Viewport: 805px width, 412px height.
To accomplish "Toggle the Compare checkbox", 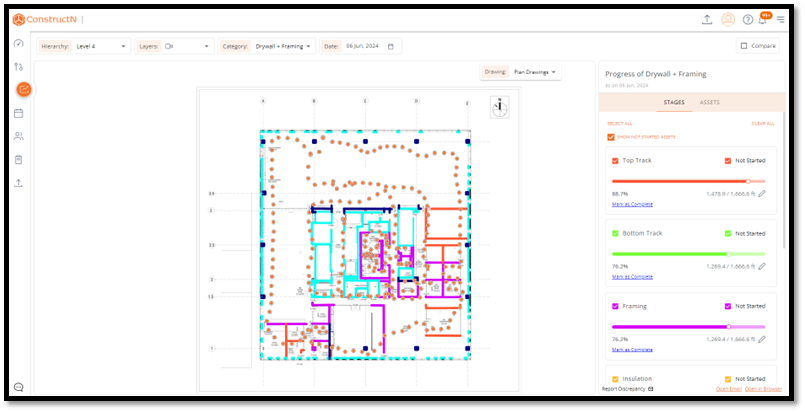I will tap(744, 46).
